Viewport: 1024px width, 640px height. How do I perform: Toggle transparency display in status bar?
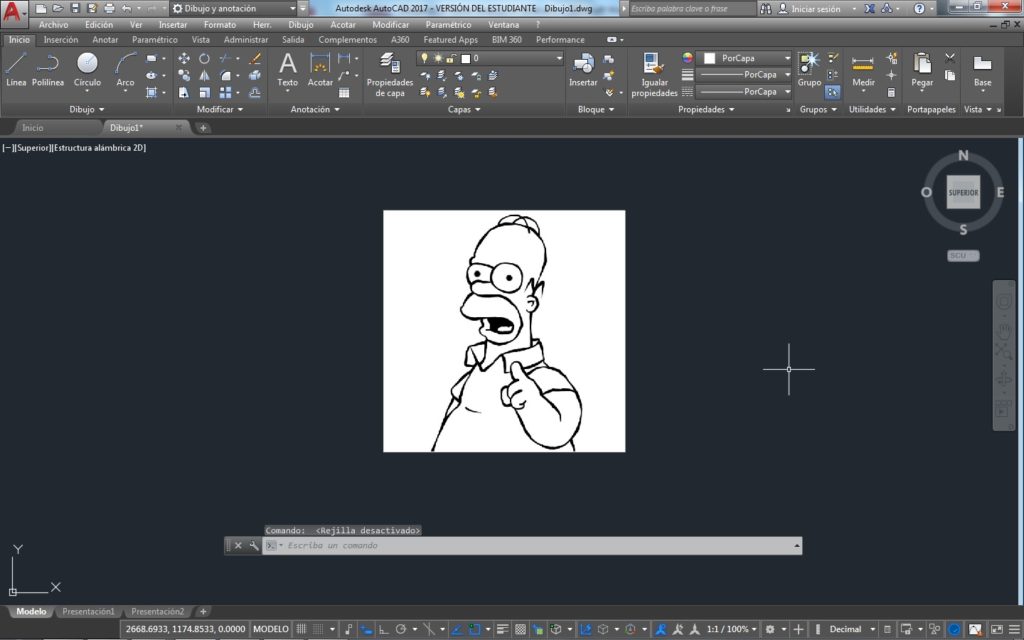(x=520, y=629)
